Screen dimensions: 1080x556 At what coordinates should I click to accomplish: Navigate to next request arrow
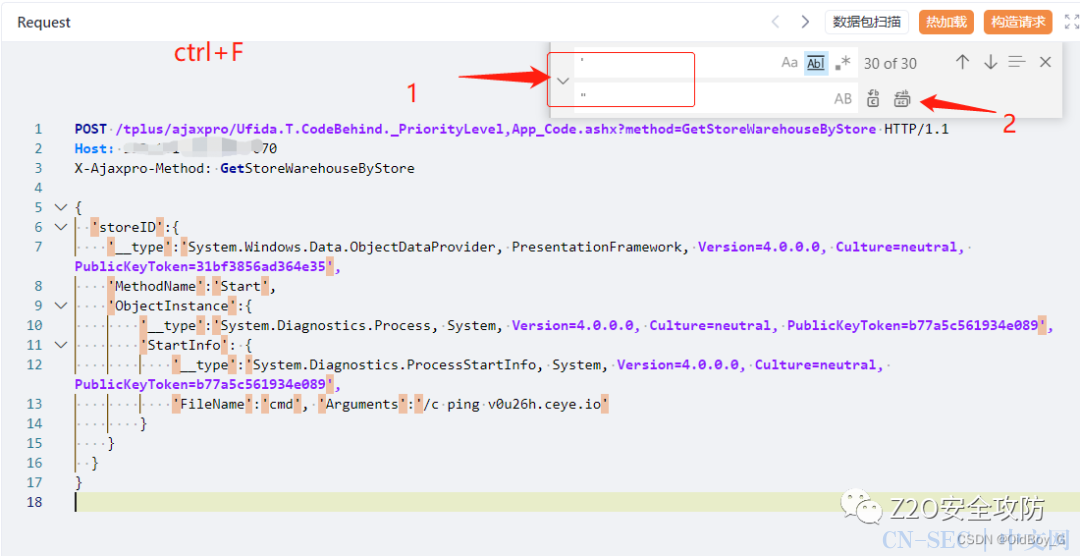pos(804,22)
